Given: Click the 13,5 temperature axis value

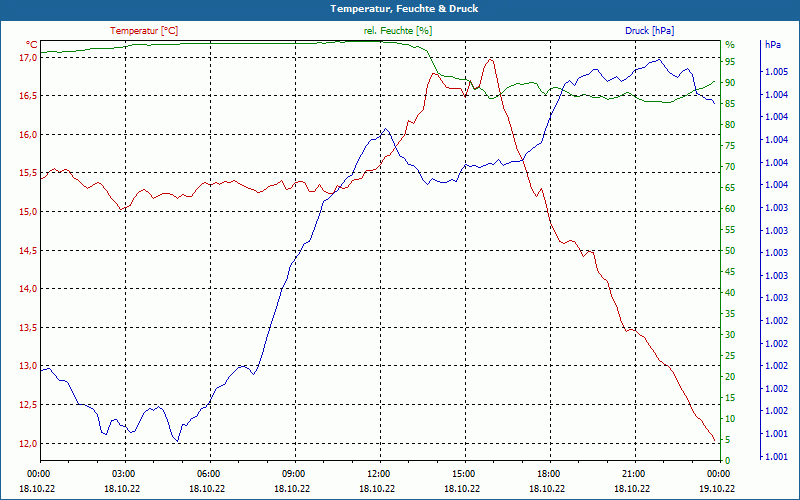Looking at the screenshot, I should pyautogui.click(x=28, y=328).
